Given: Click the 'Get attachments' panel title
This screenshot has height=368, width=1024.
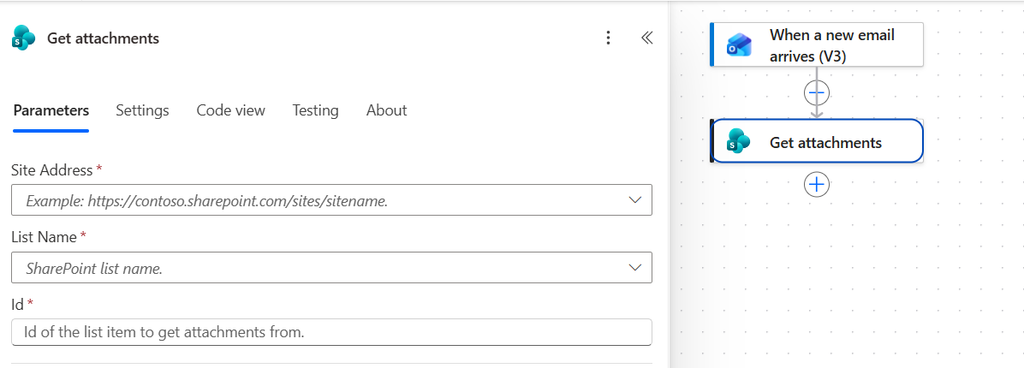Looking at the screenshot, I should click(x=103, y=38).
